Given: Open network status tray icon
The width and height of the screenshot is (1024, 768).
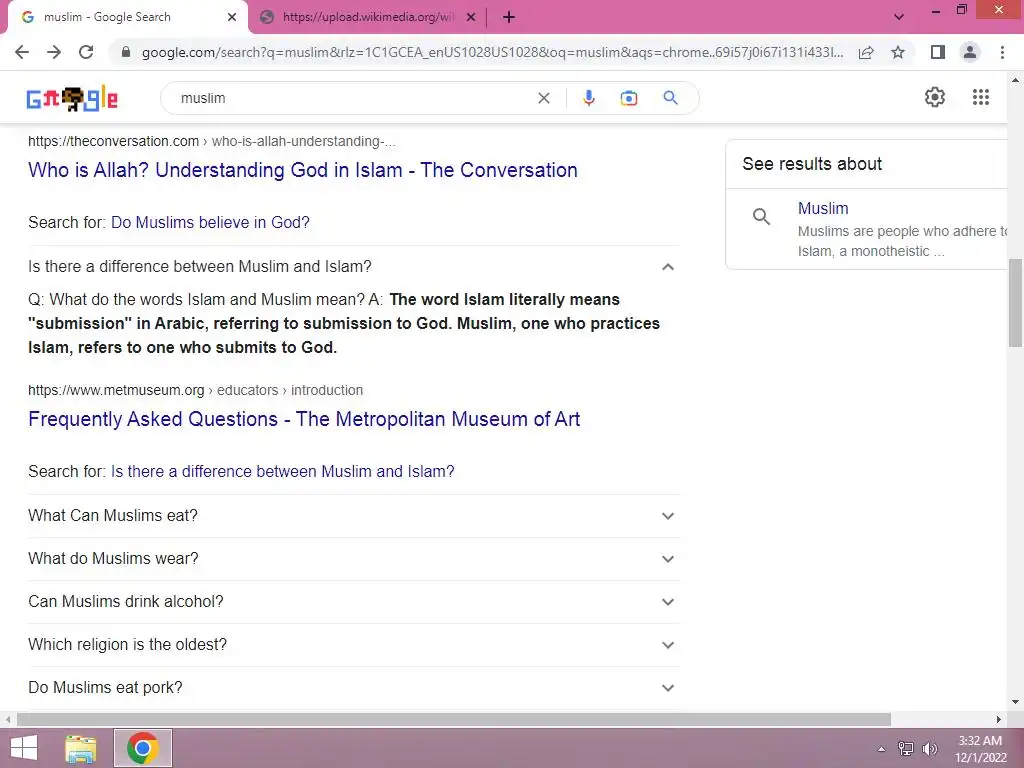Looking at the screenshot, I should (906, 748).
